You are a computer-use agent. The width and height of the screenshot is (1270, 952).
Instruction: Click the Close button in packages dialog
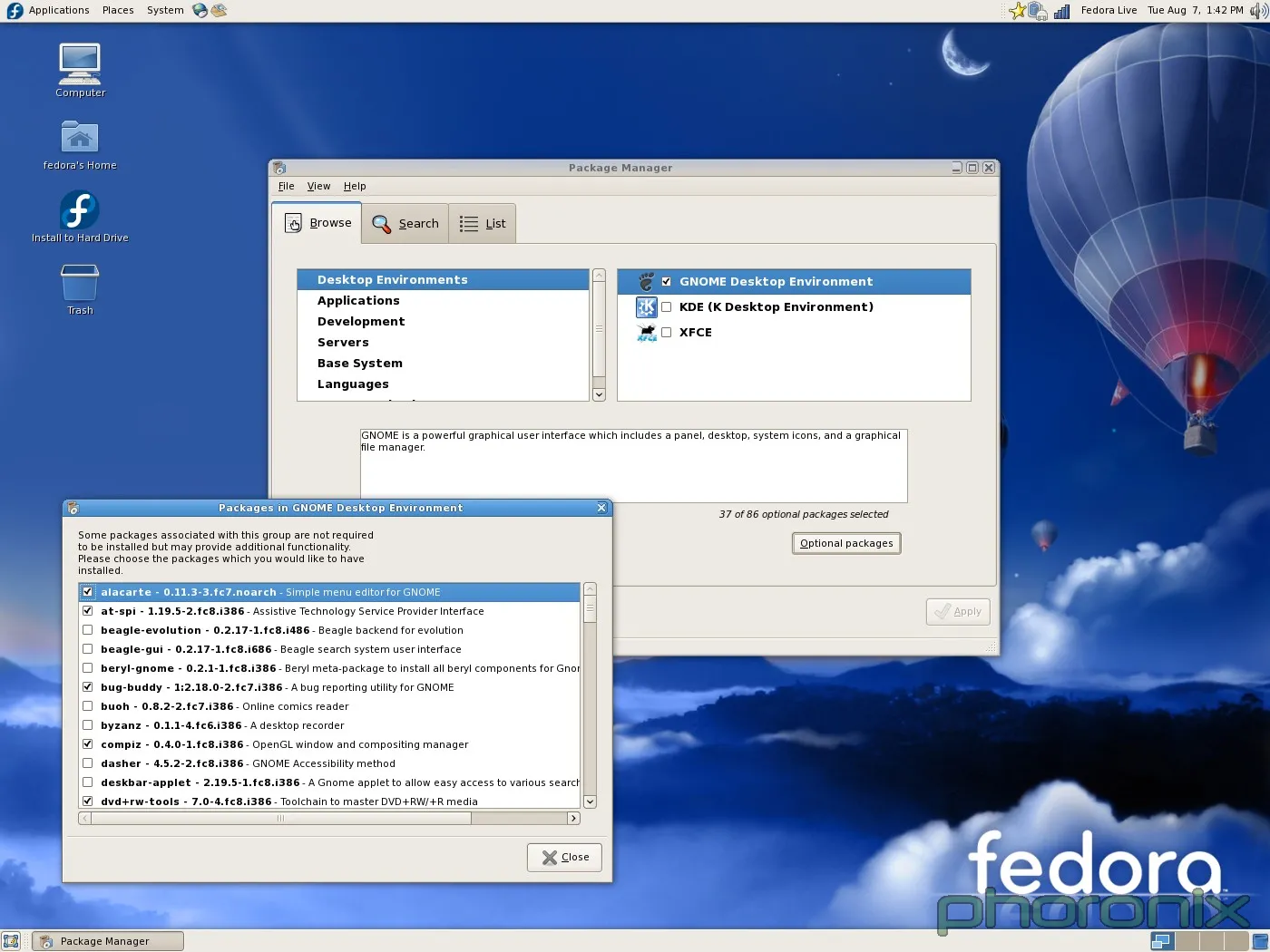pos(564,858)
